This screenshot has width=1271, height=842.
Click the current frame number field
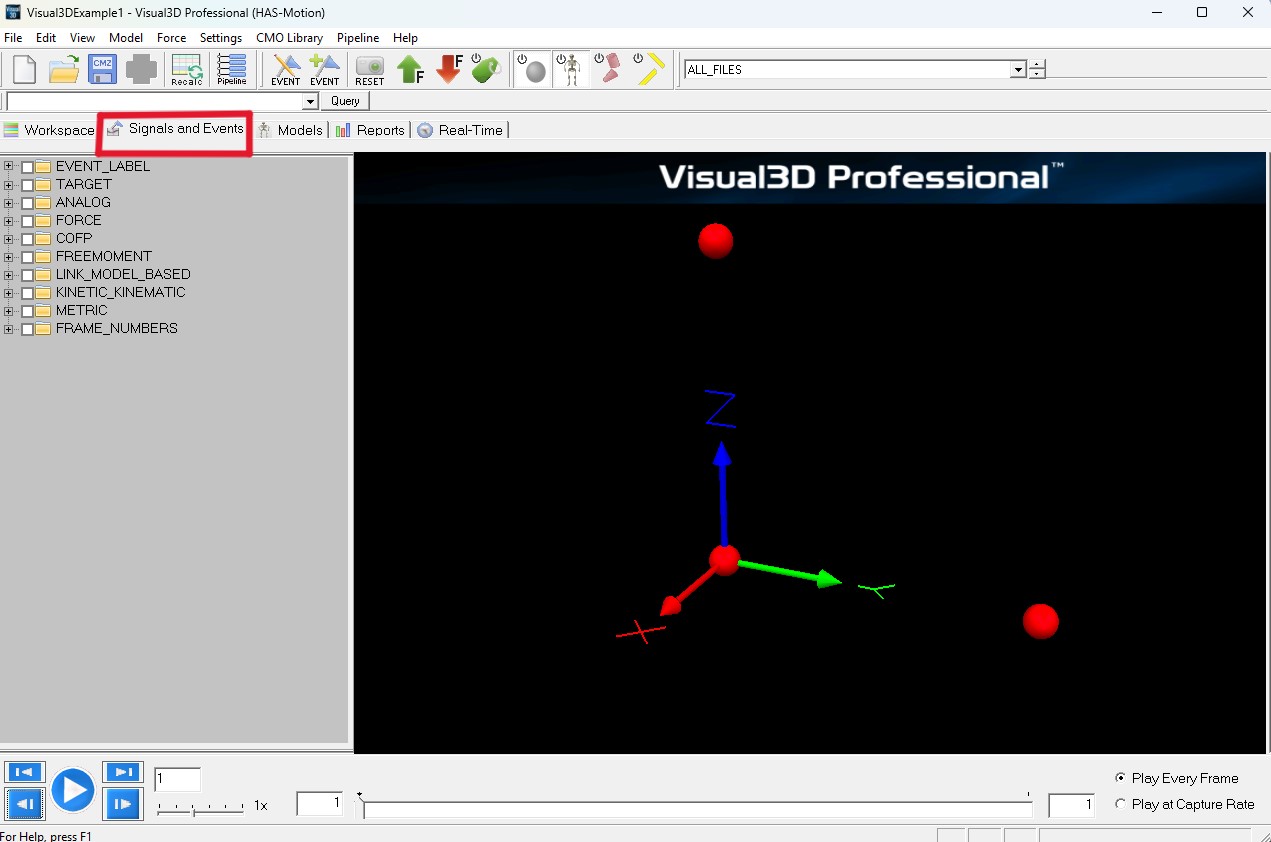177,779
